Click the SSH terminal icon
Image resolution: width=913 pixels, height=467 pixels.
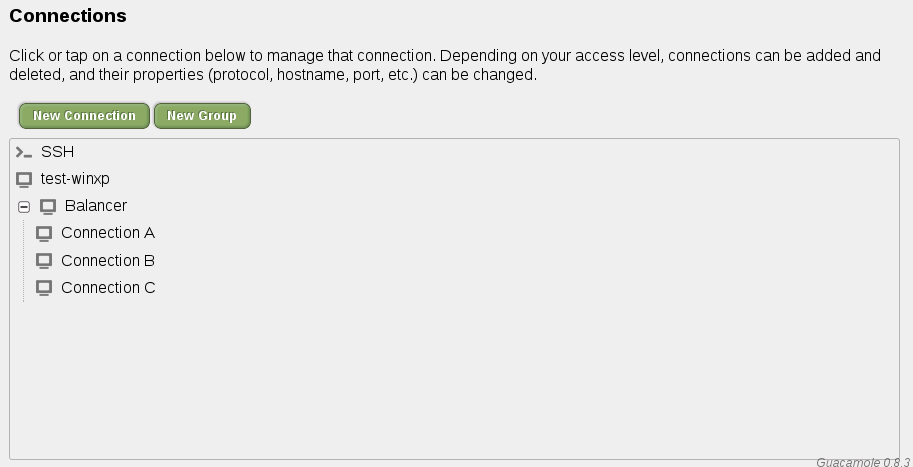pyautogui.click(x=25, y=152)
